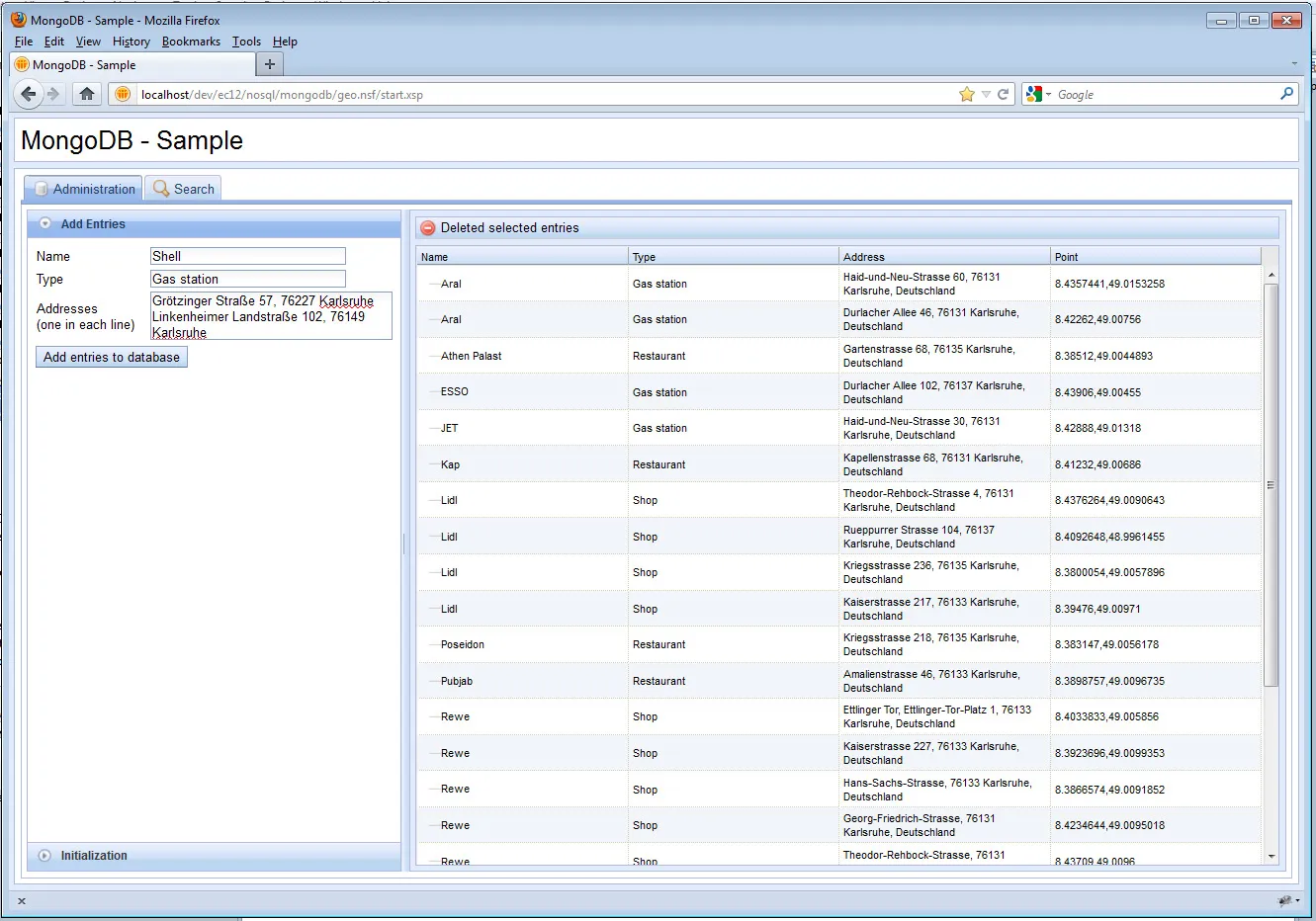Open the Tools menu
This screenshot has width=1316, height=921.
tap(246, 42)
